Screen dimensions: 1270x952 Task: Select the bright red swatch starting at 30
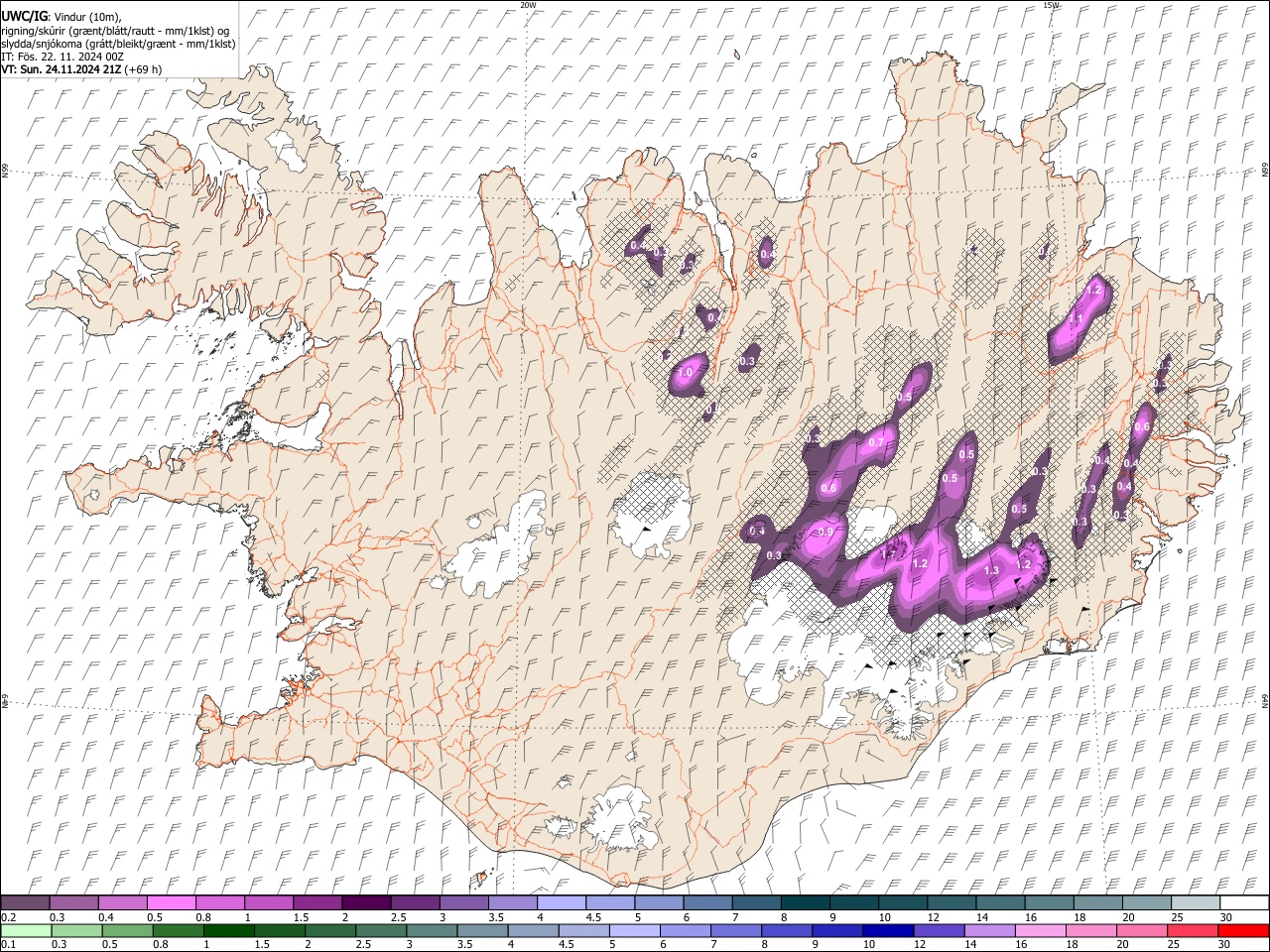click(x=1243, y=930)
